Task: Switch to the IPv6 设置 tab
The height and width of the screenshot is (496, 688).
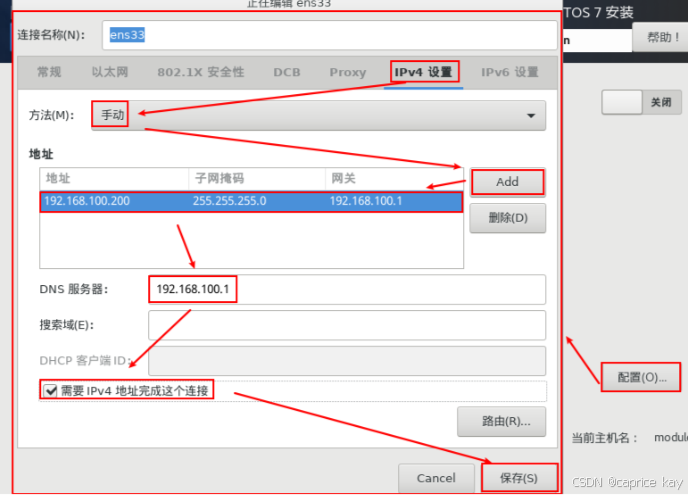Action: click(509, 72)
